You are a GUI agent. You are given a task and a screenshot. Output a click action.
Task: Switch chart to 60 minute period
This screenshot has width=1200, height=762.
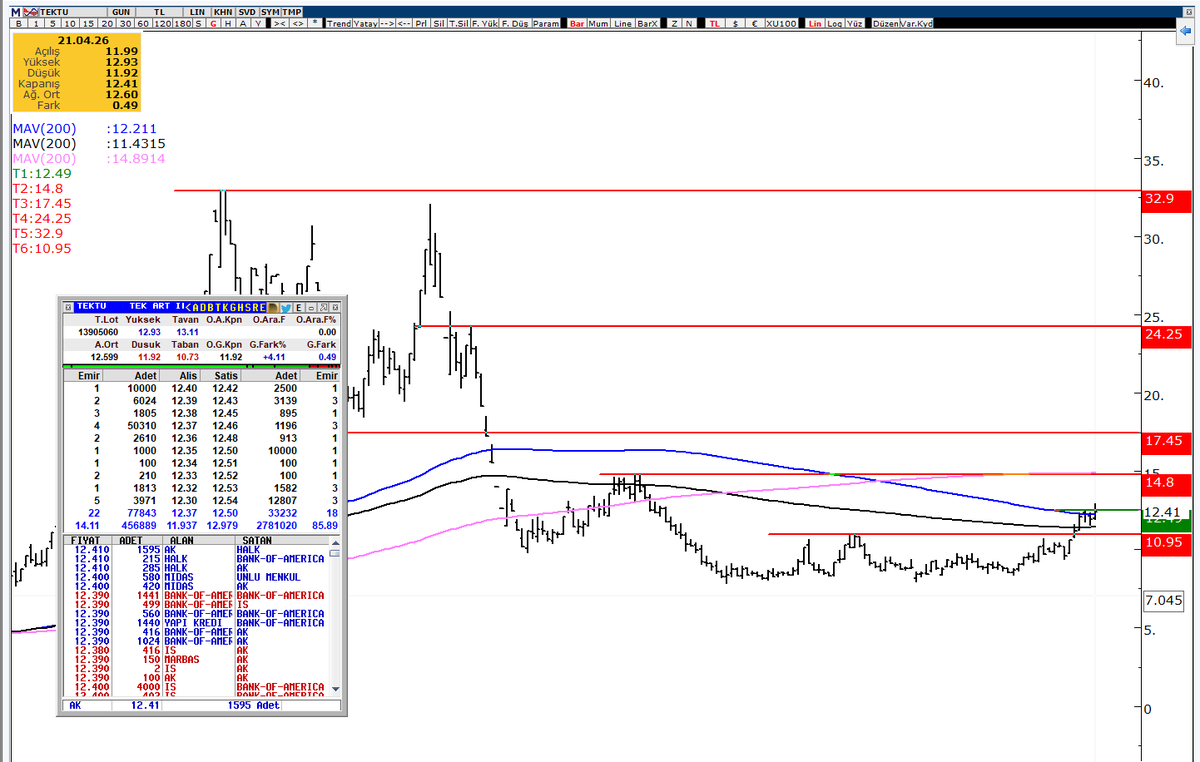(143, 23)
